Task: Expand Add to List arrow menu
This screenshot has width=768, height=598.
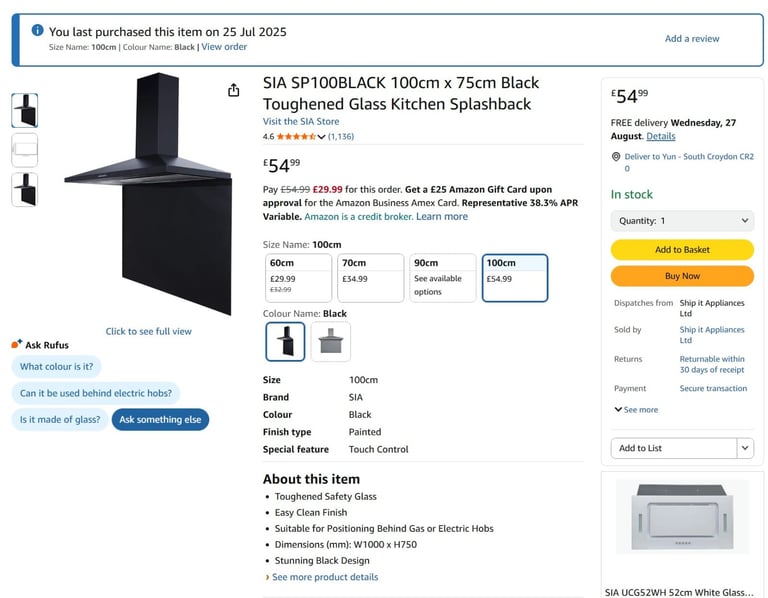Action: point(745,448)
